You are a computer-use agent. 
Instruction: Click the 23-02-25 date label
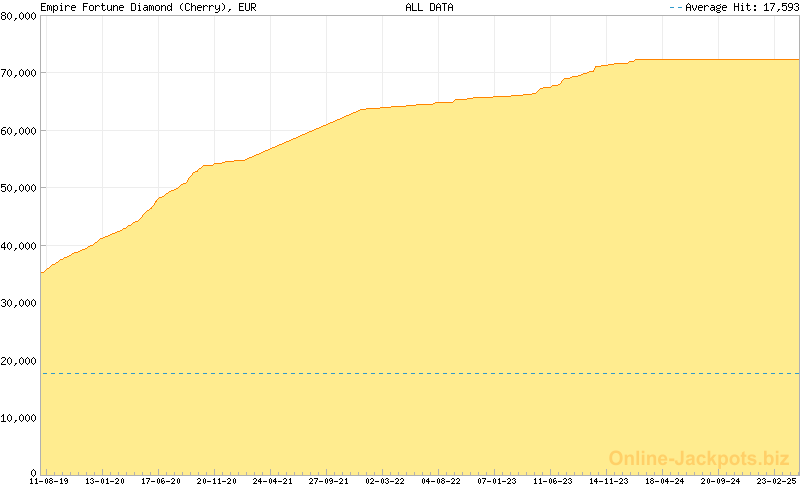click(776, 481)
